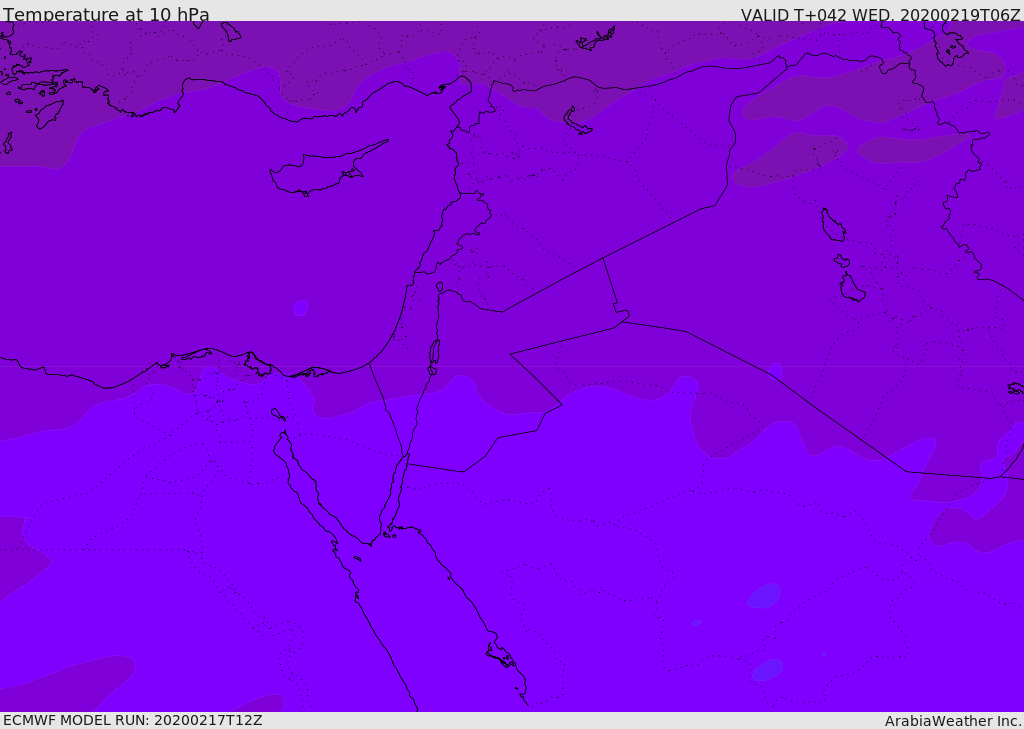The image size is (1024, 729).
Task: Click the VALID T+042 timestamp label
Action: (880, 14)
